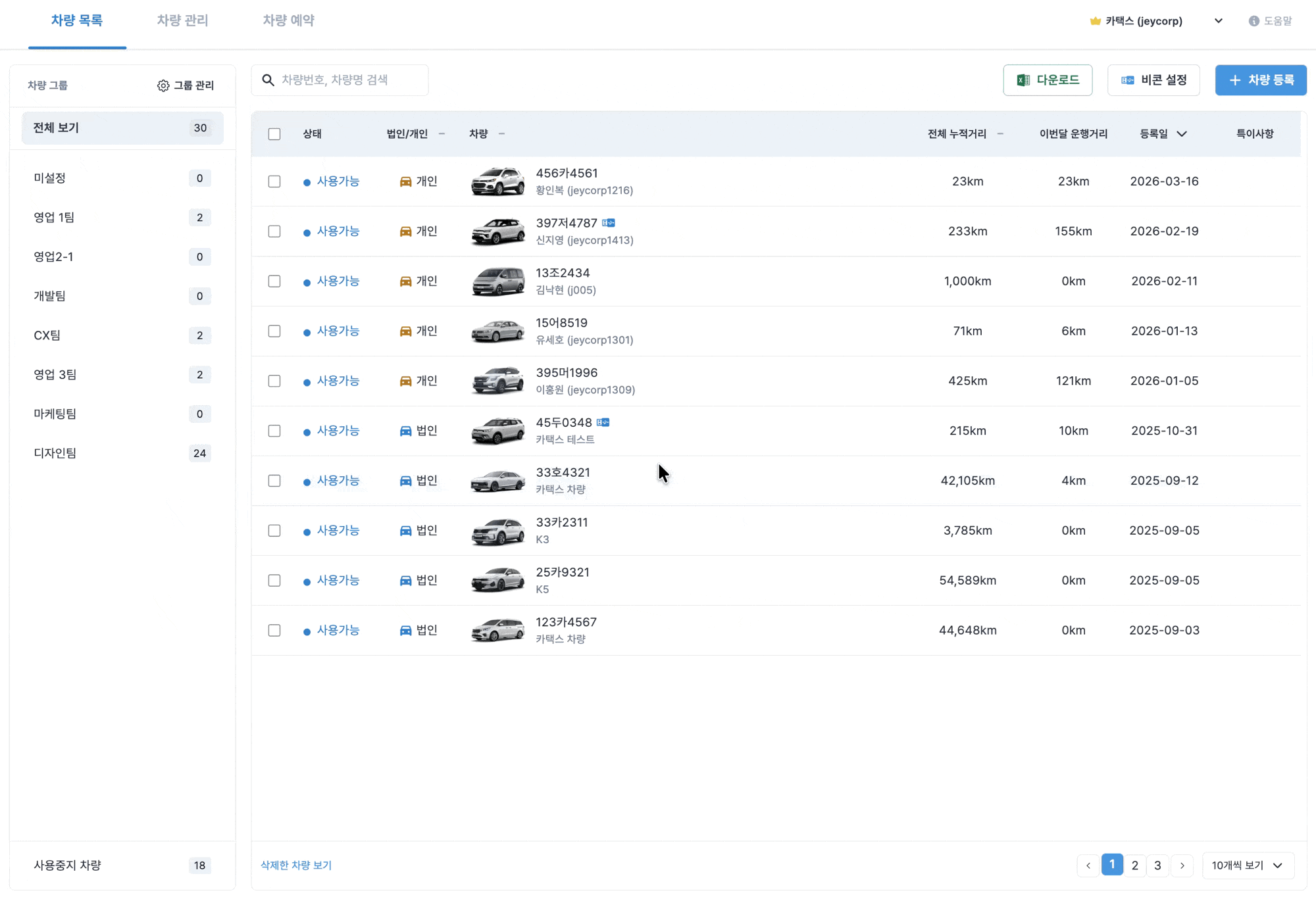Click beacon badge next to 45두0348
The width and height of the screenshot is (1316, 901).
[x=603, y=422]
